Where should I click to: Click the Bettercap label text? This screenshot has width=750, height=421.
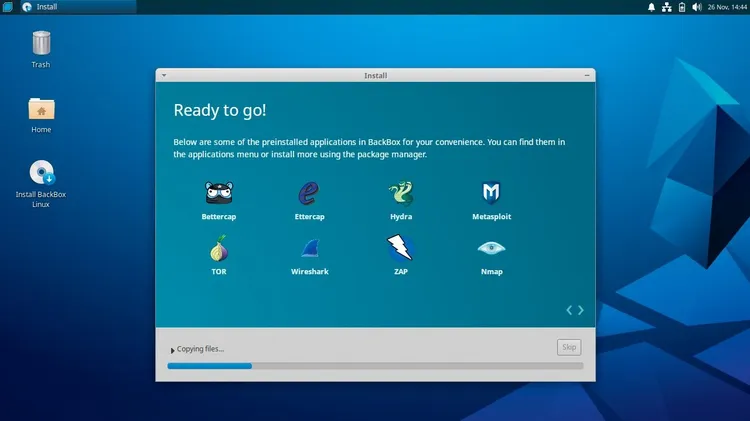219,217
